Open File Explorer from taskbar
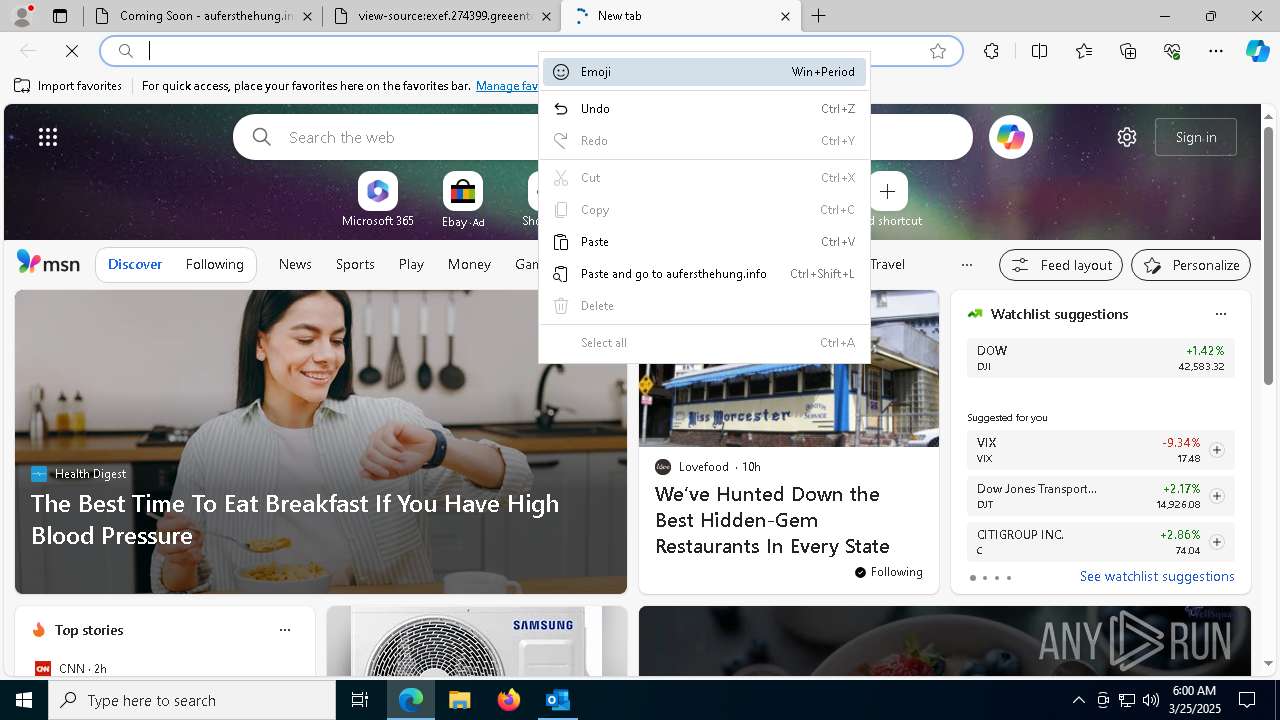The height and width of the screenshot is (720, 1280). [x=459, y=700]
